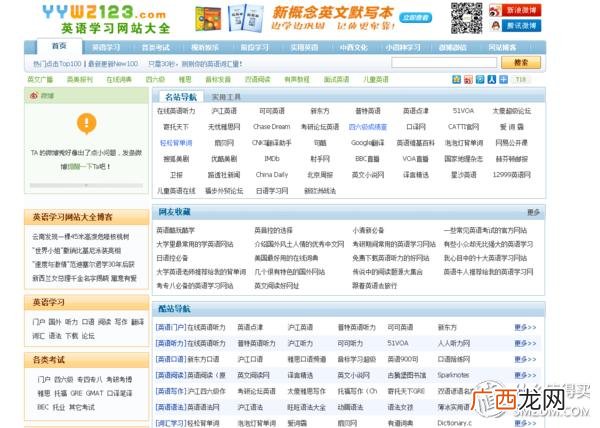Open the blue 轻松背单词 link in 名站导航
Screen dimensions: 600x428
tap(176, 143)
